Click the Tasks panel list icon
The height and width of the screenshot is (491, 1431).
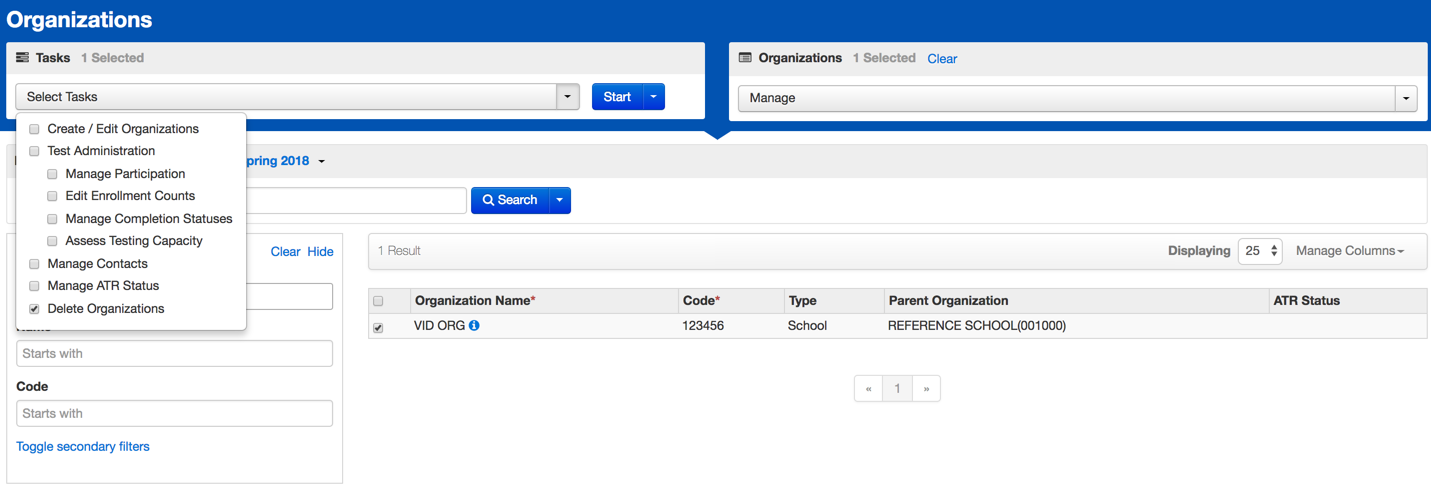coord(22,58)
